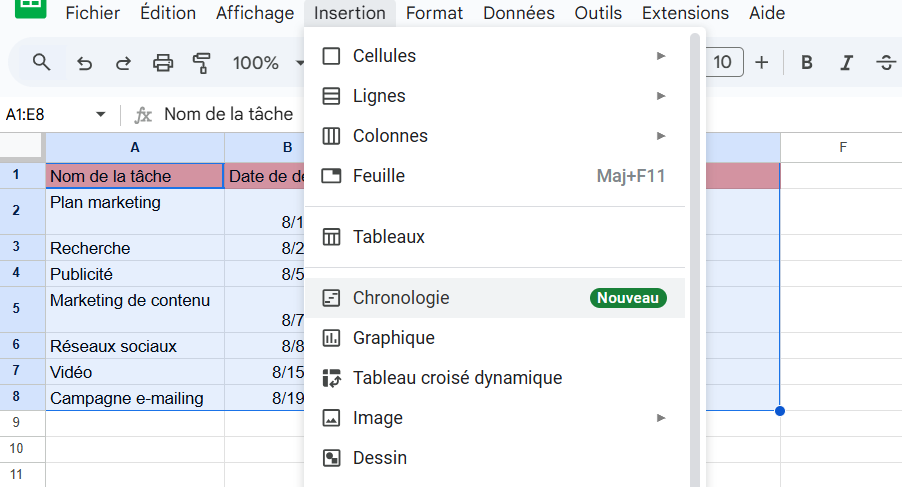This screenshot has height=487, width=902.
Task: Open the name box dropdown arrow
Action: point(101,114)
